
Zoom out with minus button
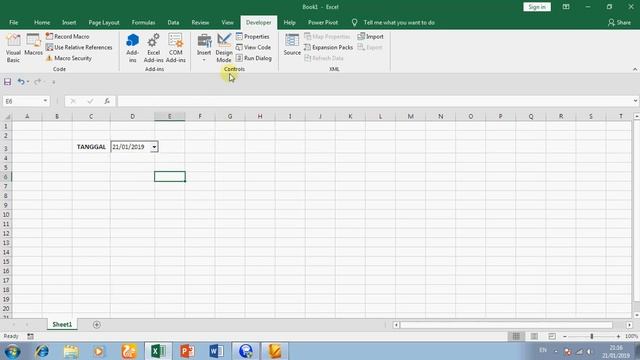click(x=565, y=336)
